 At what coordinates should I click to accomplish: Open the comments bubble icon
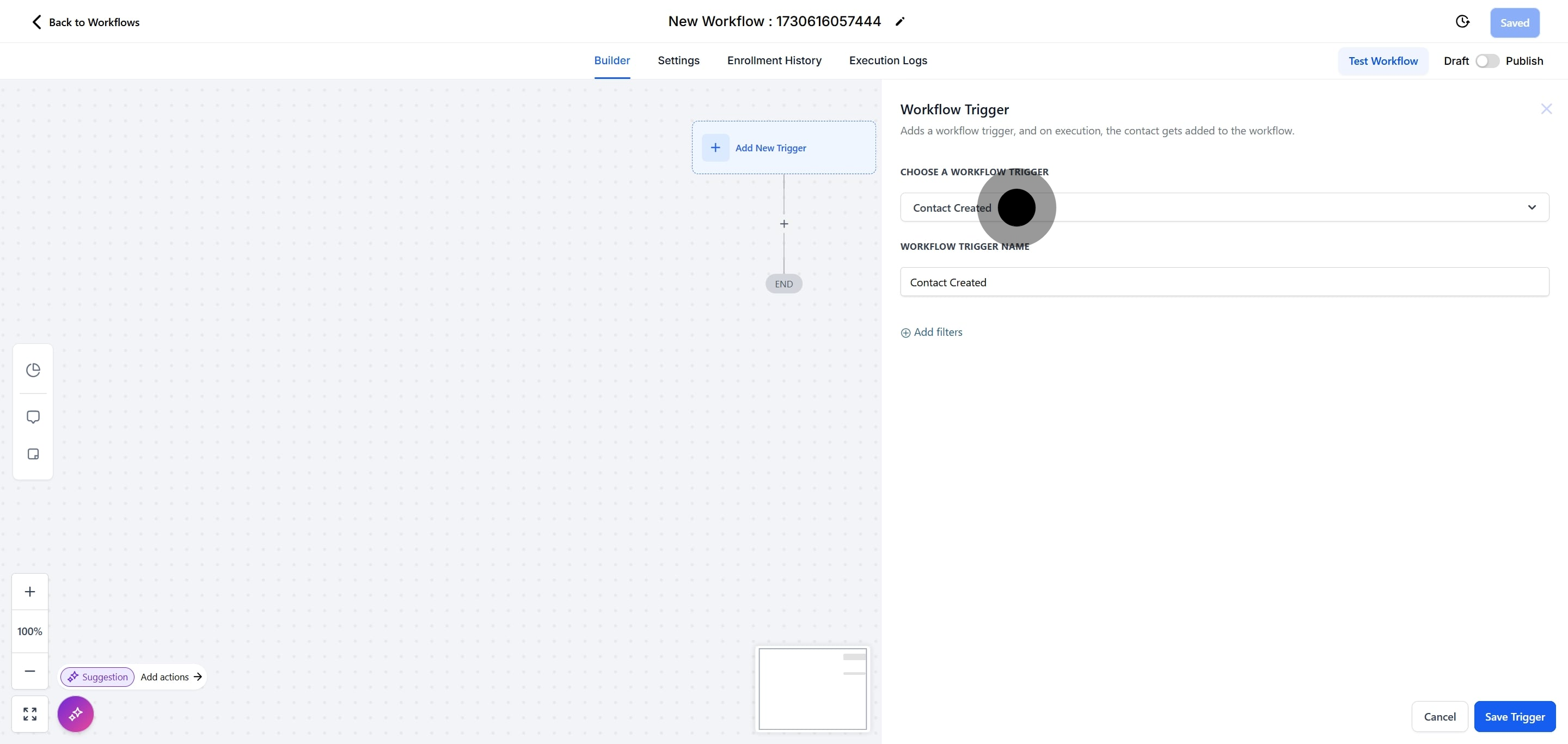[33, 417]
